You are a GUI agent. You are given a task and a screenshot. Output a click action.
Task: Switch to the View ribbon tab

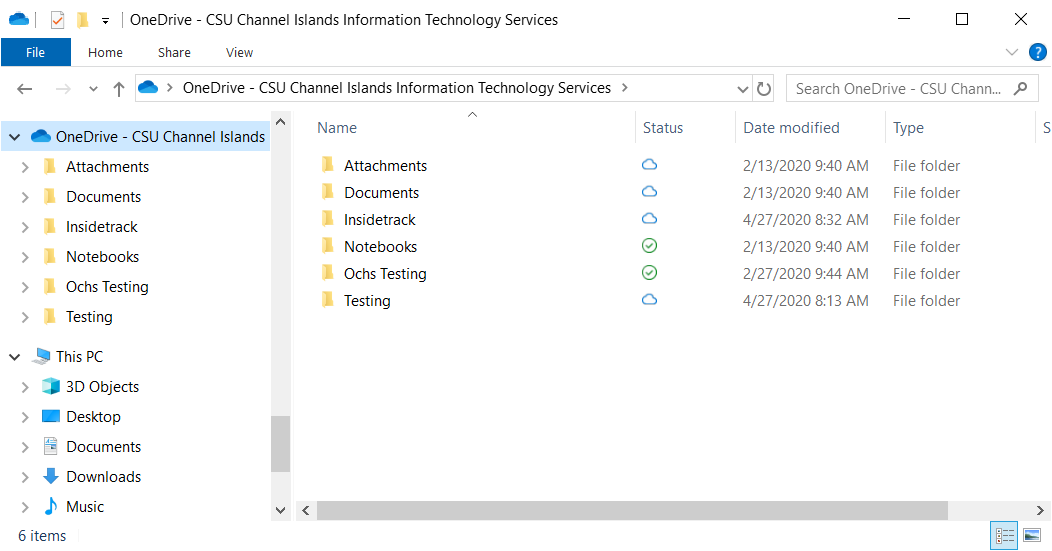(x=240, y=52)
